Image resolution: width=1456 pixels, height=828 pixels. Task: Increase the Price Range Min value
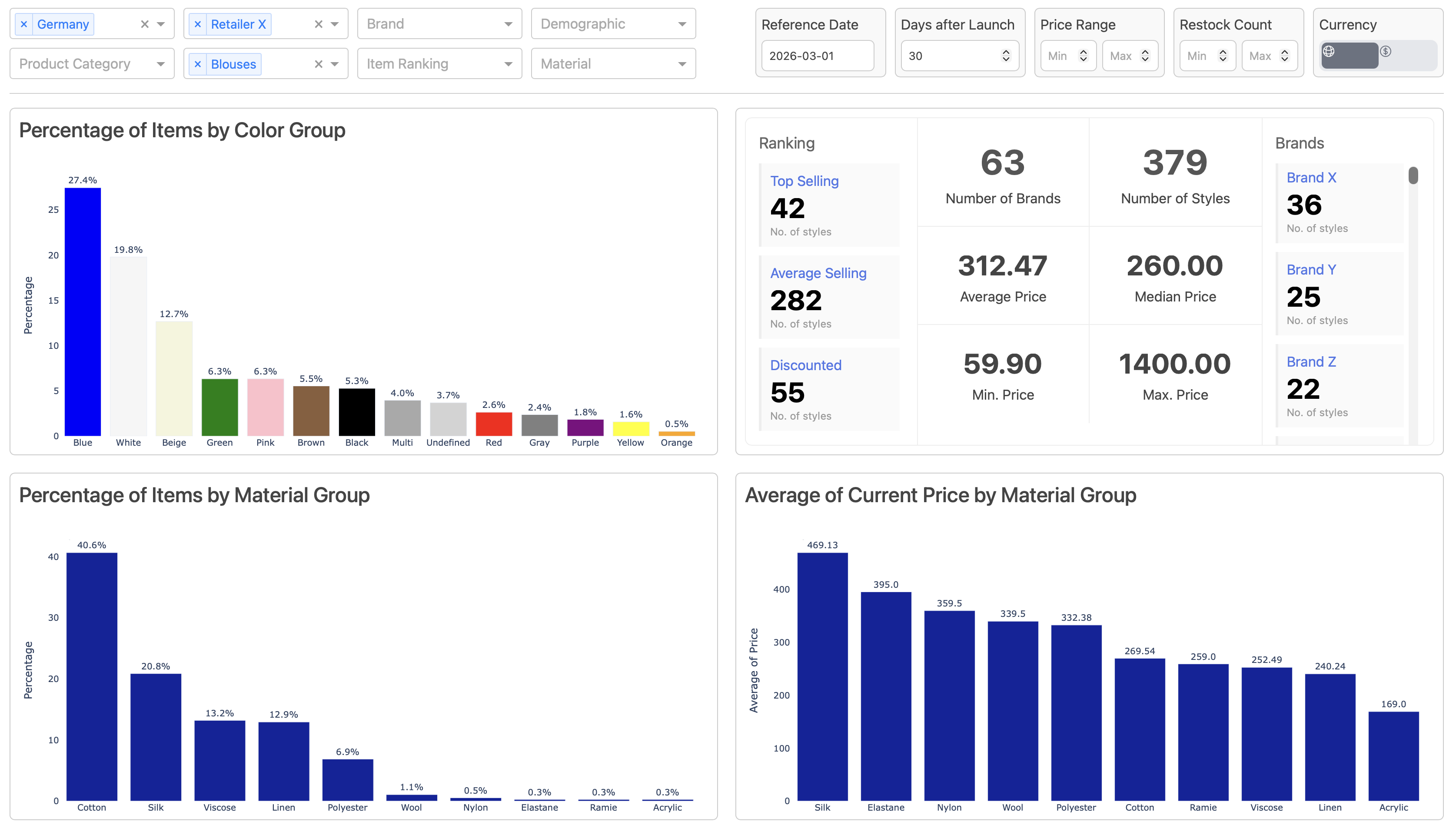[x=1084, y=51]
